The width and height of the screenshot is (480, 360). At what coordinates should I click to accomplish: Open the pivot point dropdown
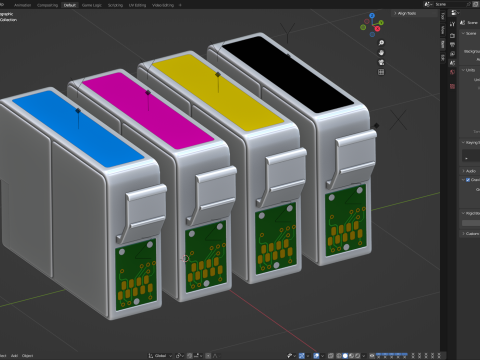[180, 356]
